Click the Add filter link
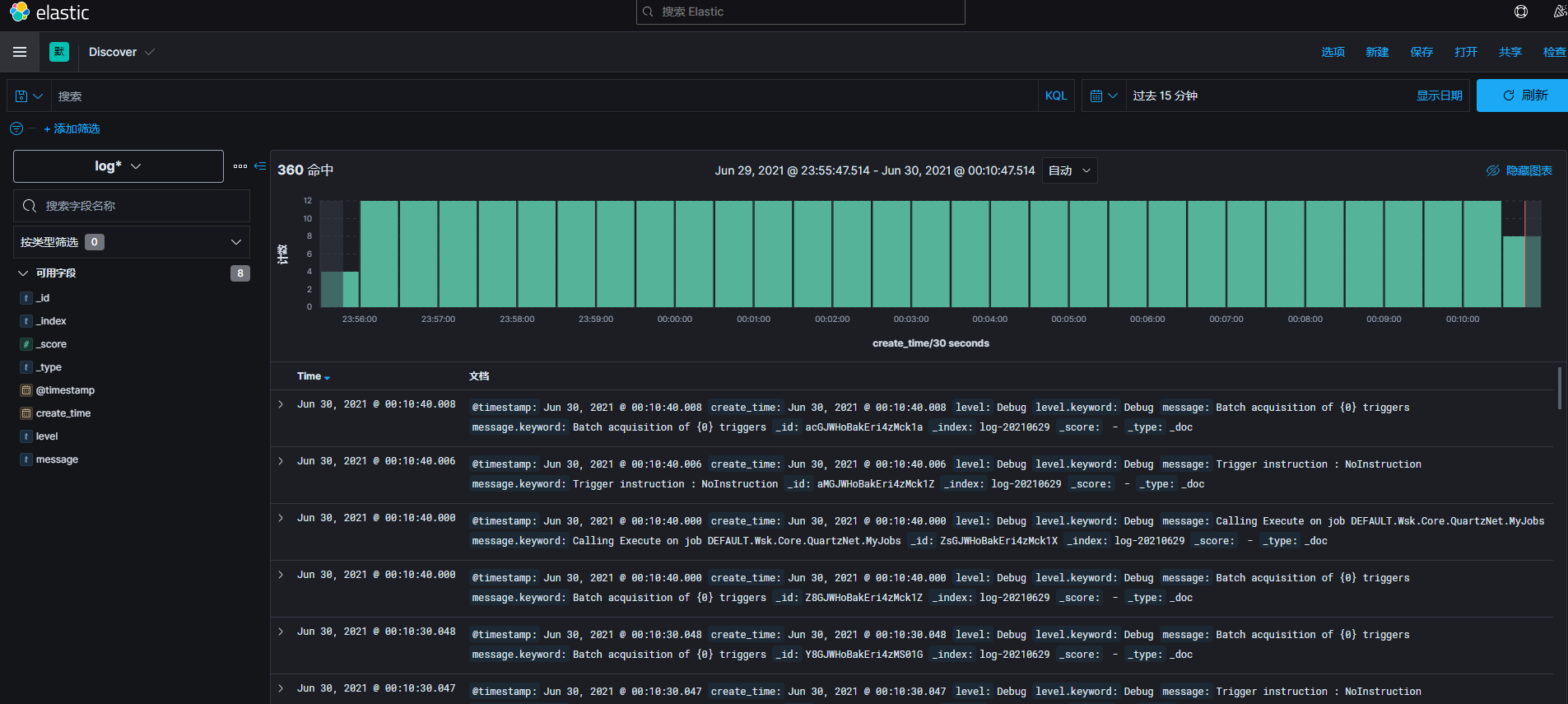1568x704 pixels. (x=72, y=128)
